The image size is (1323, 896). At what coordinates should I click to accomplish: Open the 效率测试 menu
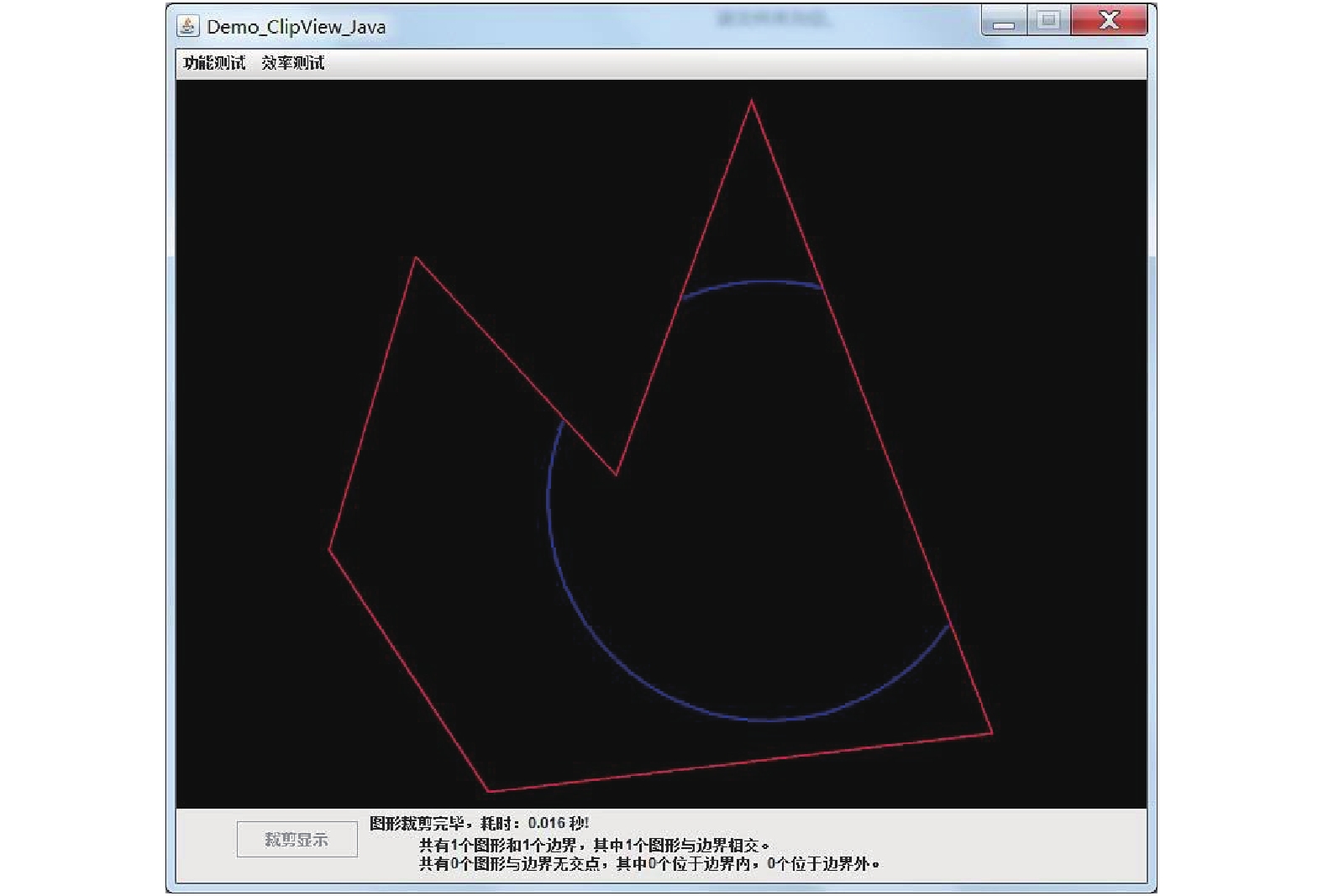tap(292, 63)
